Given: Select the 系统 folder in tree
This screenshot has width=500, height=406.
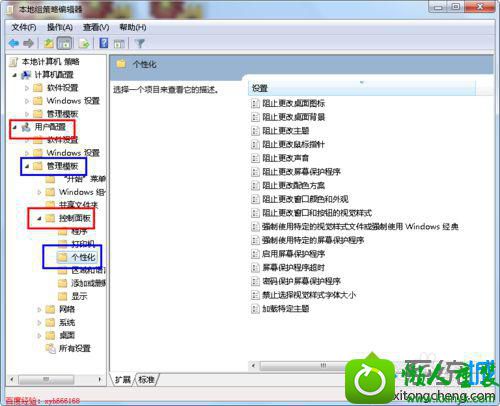Looking at the screenshot, I should (x=67, y=322).
